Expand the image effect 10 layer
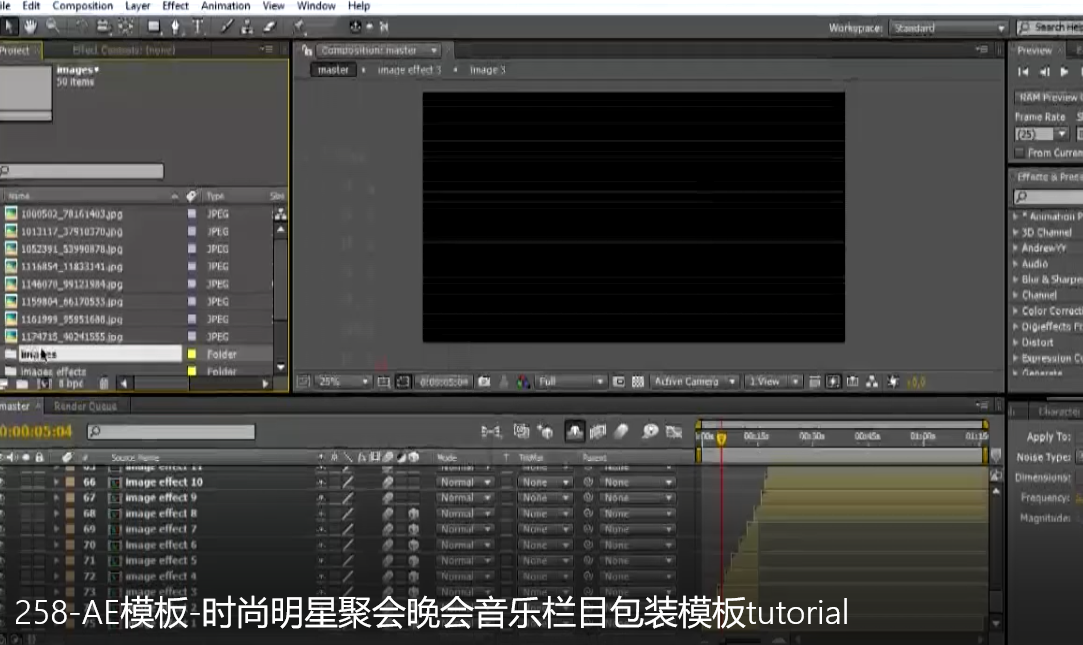Image resolution: width=1083 pixels, height=645 pixels. [x=56, y=482]
